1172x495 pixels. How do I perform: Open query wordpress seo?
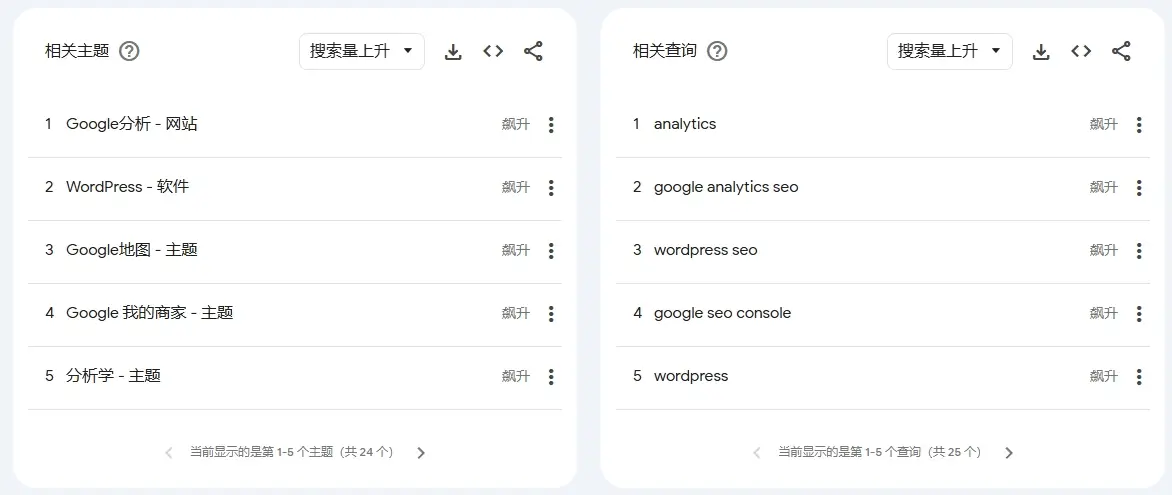[x=706, y=250]
